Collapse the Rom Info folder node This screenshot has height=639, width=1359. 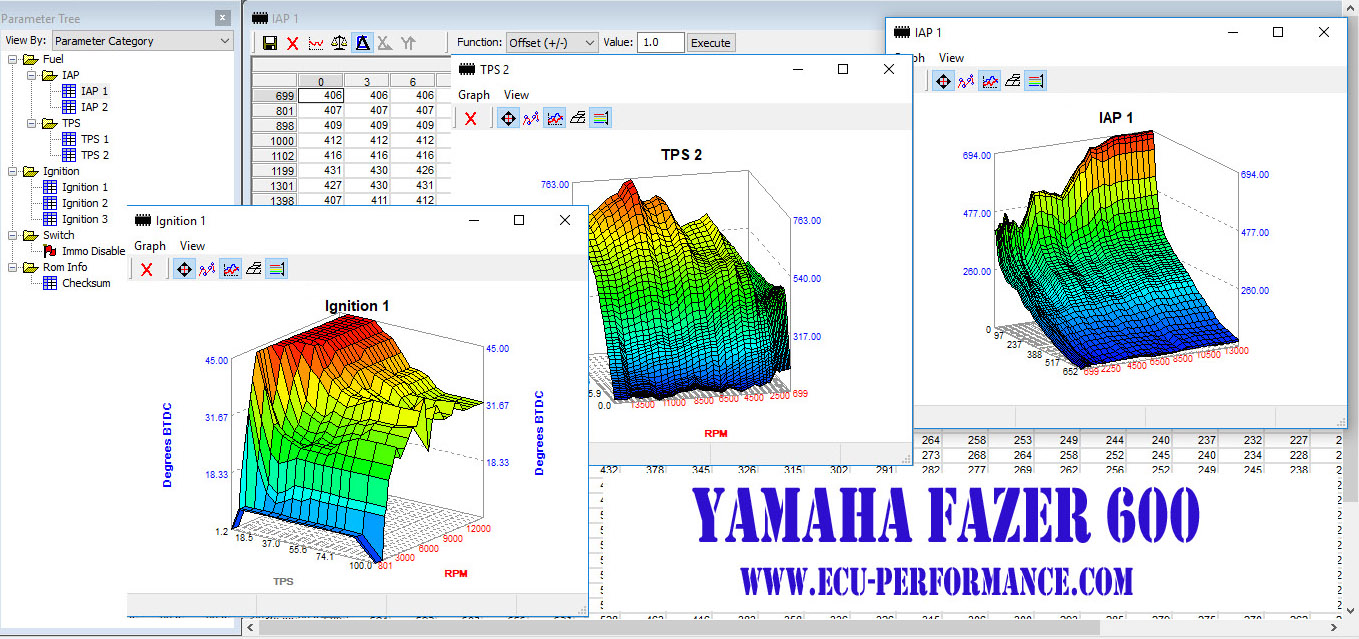[x=12, y=267]
